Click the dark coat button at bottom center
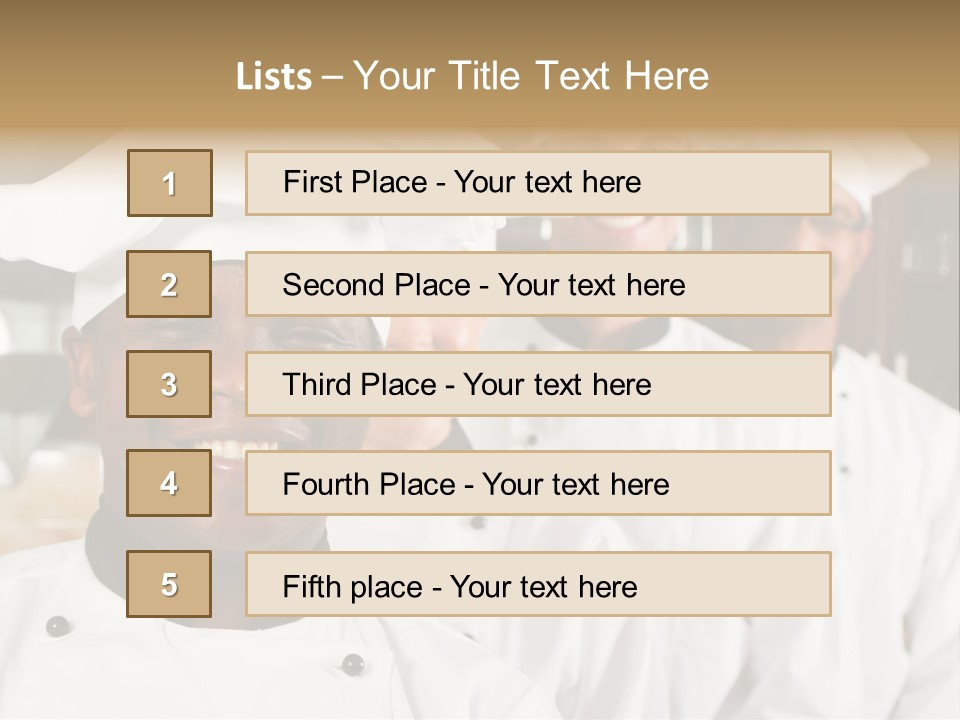 (352, 663)
